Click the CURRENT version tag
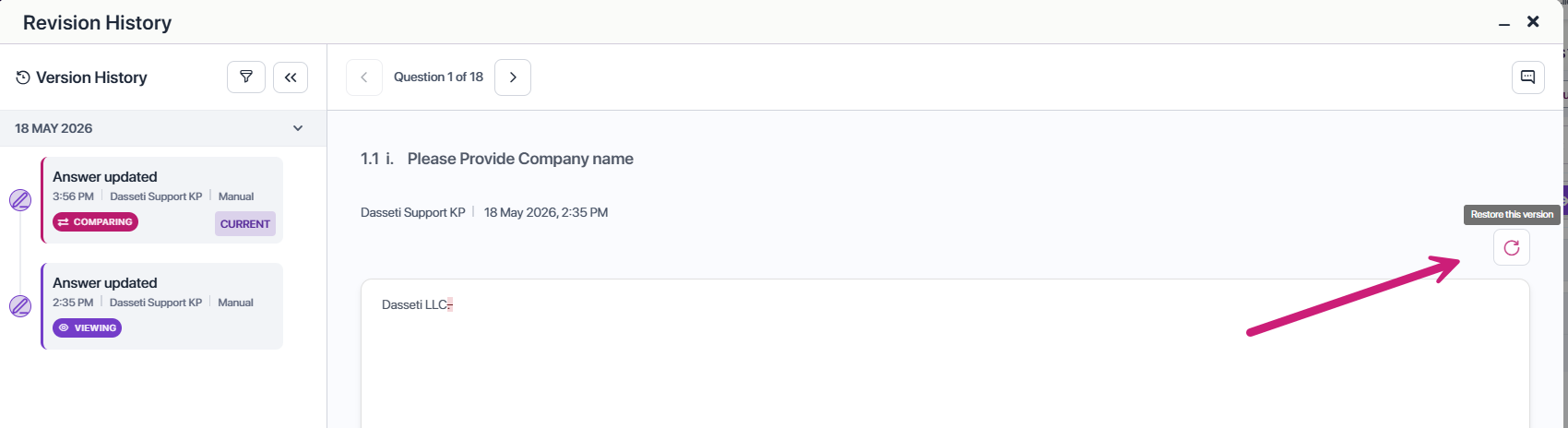This screenshot has width=1568, height=428. click(x=245, y=224)
